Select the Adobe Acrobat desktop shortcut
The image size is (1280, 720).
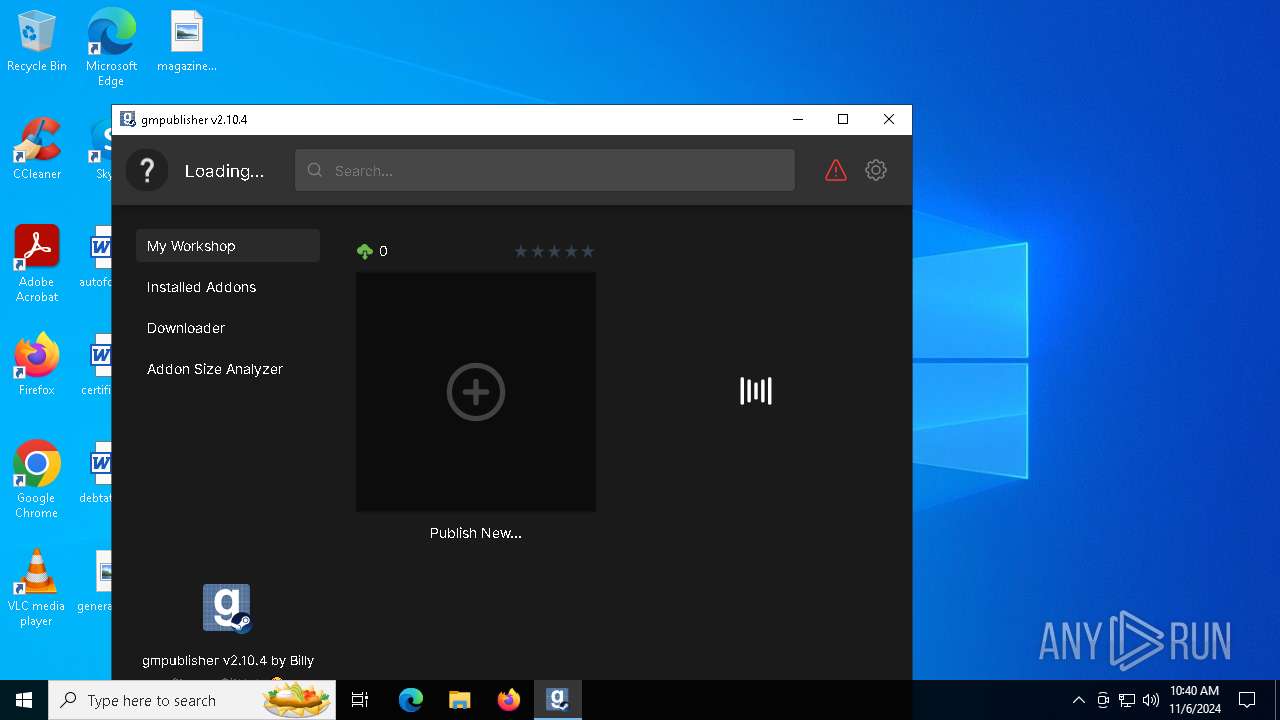pos(37,264)
